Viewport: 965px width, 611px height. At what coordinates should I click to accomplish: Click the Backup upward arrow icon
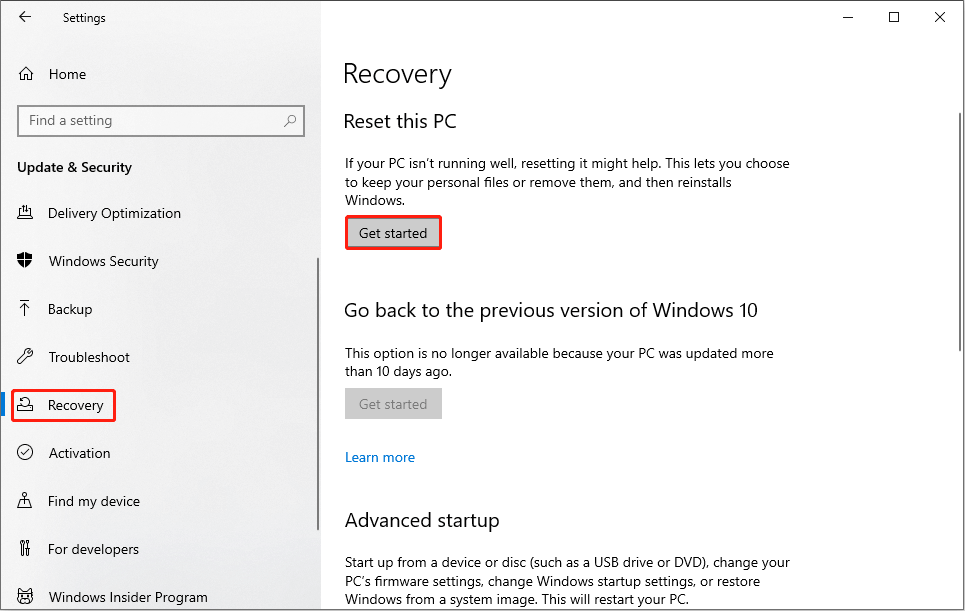25,308
